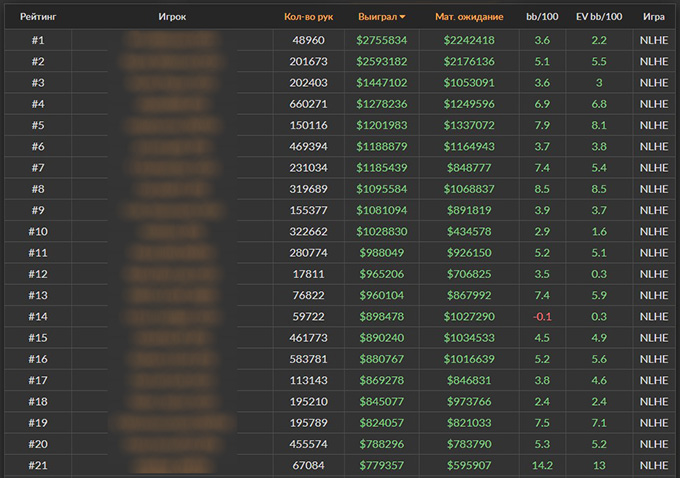
Task: Click the Выиграл column header text
Action: (377, 17)
